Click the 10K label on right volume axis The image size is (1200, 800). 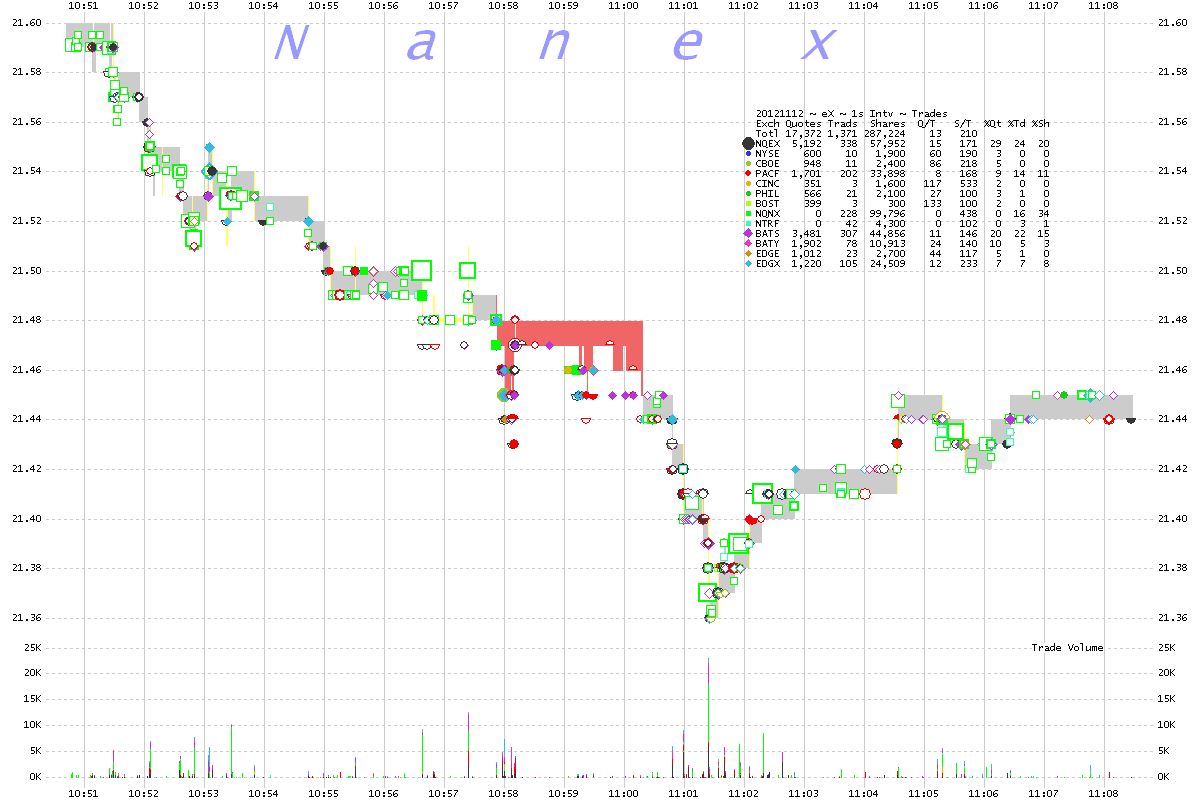pos(1167,725)
